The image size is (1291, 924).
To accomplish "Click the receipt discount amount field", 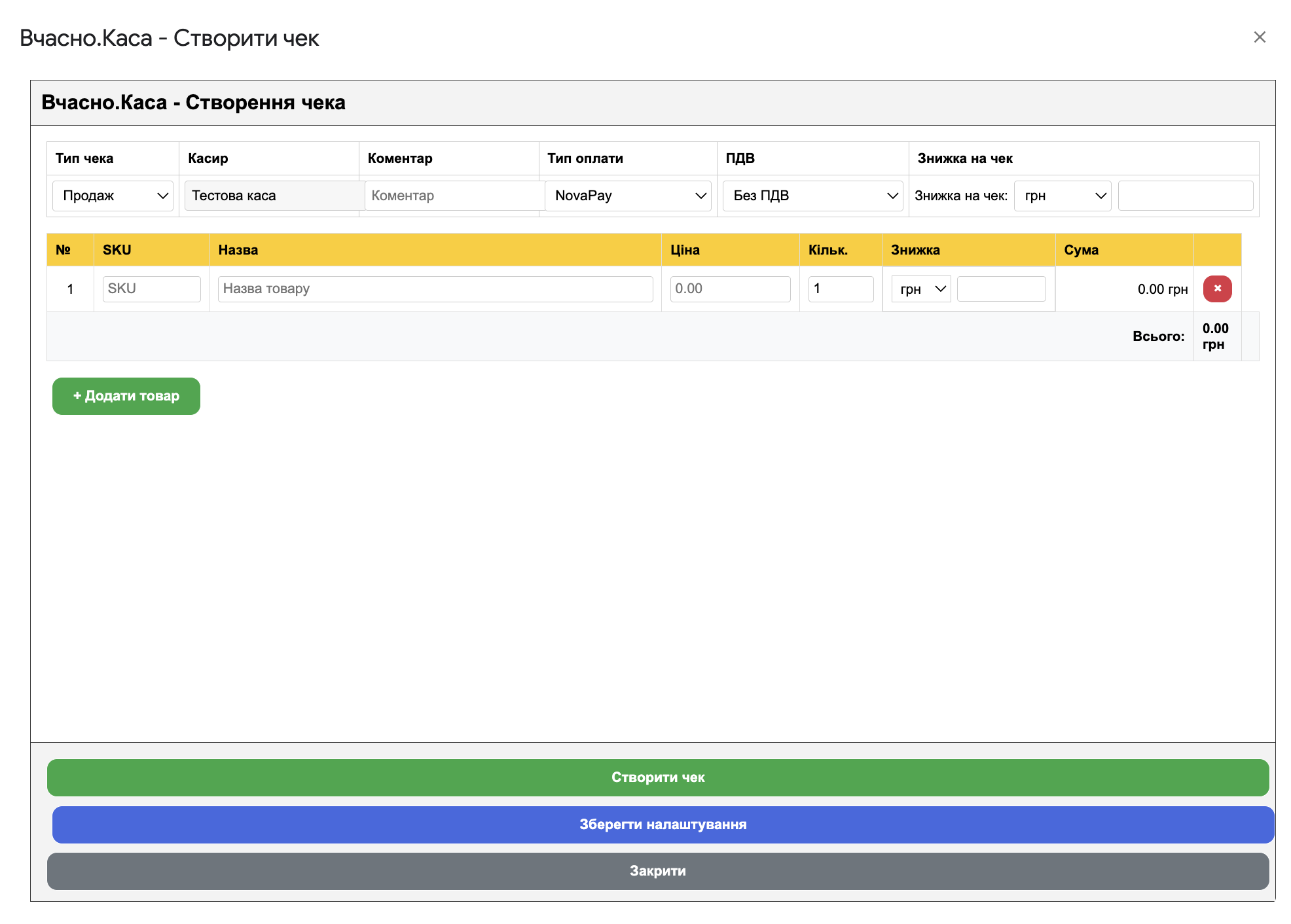I will click(x=1185, y=196).
